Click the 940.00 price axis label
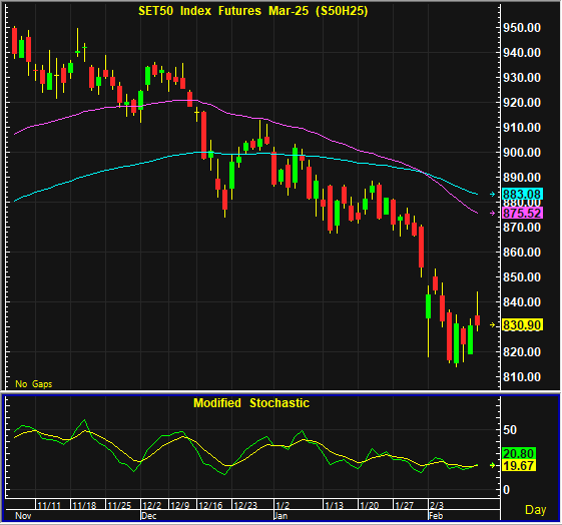 click(x=522, y=53)
